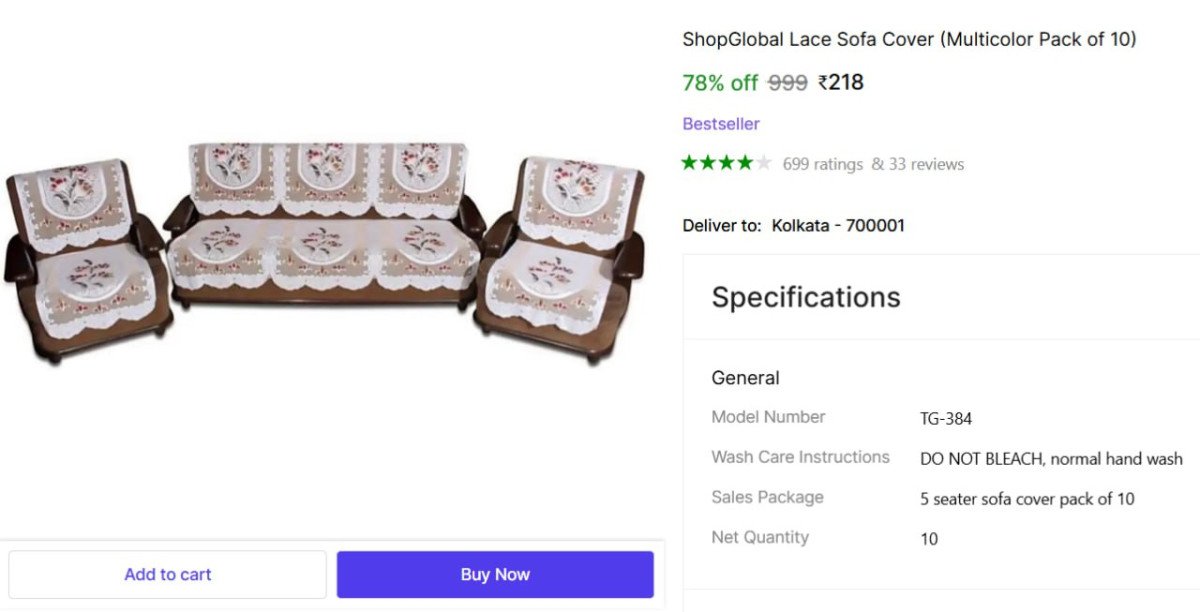The height and width of the screenshot is (612, 1200).
Task: View the 33 reviews link
Action: point(917,164)
